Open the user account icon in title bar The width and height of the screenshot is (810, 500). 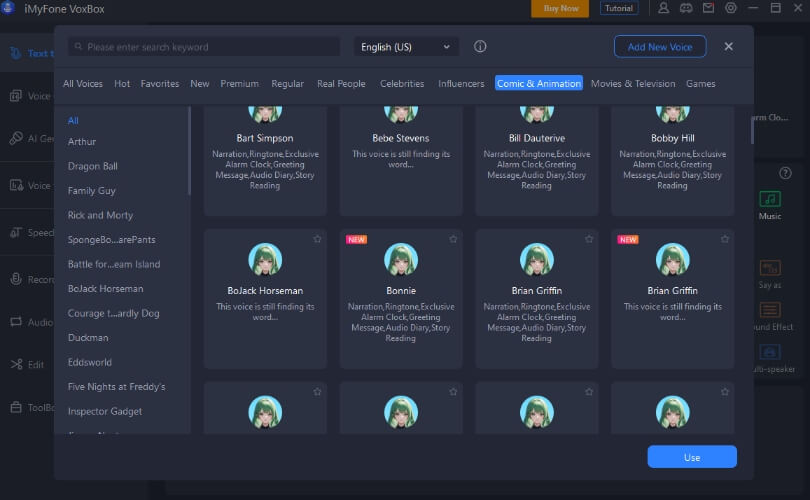coord(663,8)
